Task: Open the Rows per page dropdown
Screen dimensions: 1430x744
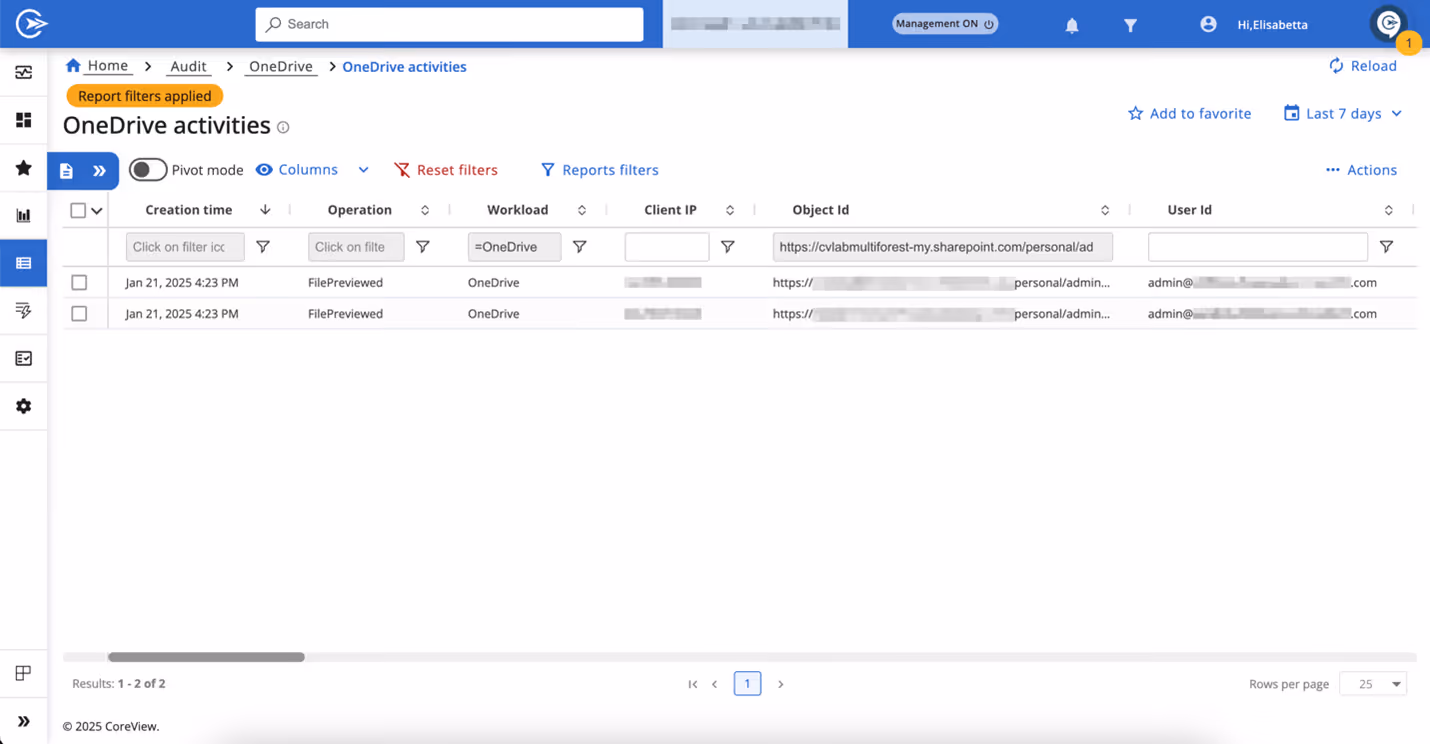Action: [x=1373, y=683]
